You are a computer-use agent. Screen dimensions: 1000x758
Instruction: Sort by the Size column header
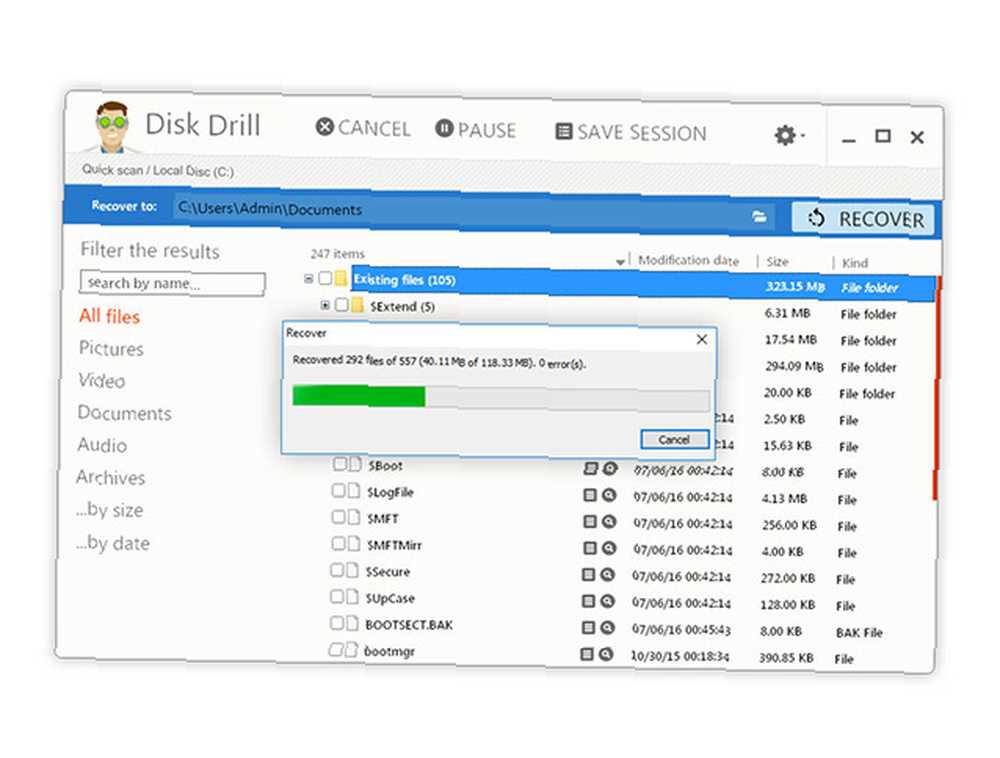pos(777,261)
